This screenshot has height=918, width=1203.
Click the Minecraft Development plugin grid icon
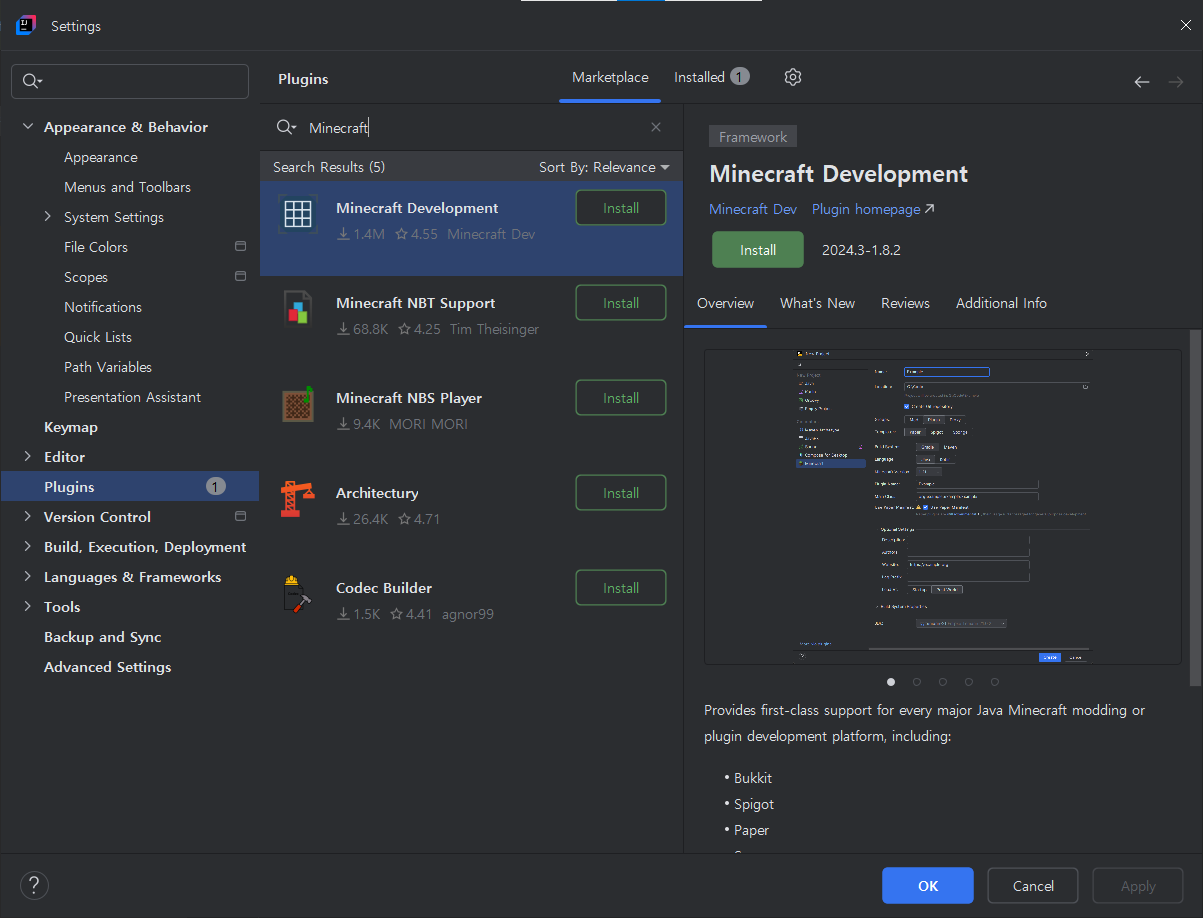point(298,214)
